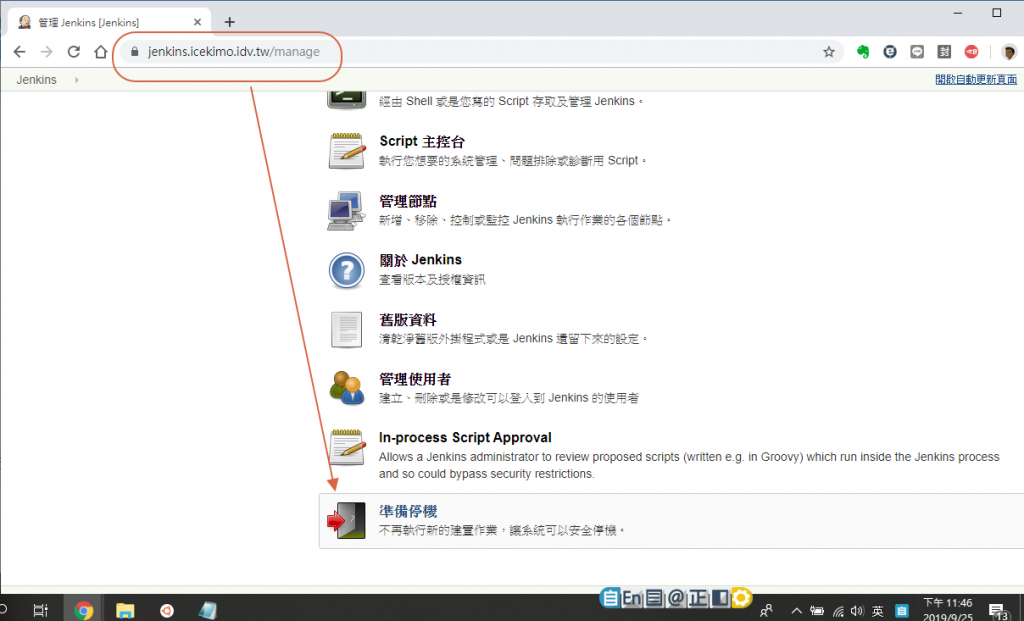The image size is (1024, 621).
Task: Switch the 英 input mode indicator
Action: [x=877, y=611]
